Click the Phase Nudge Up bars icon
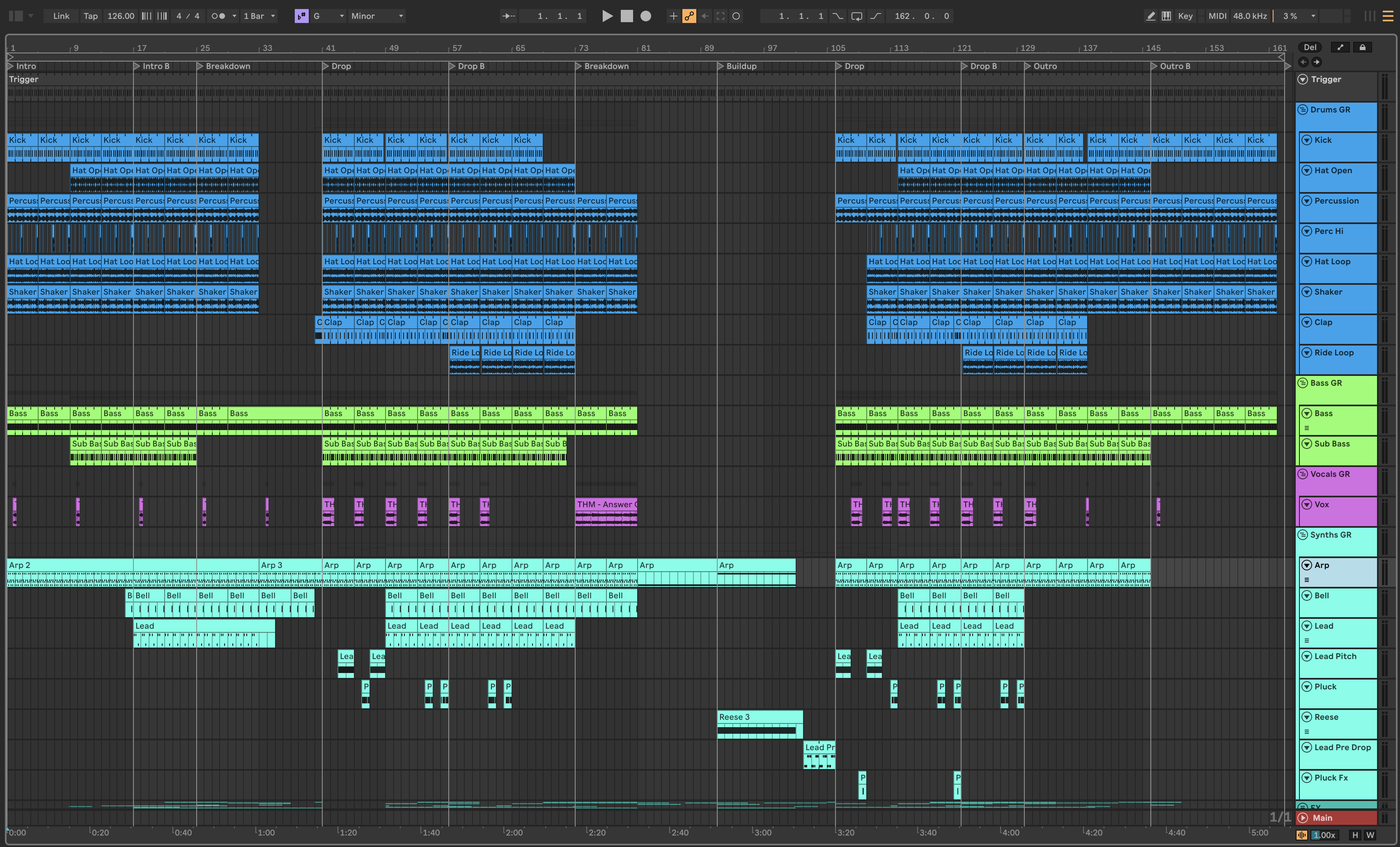This screenshot has height=847, width=1400. (162, 16)
